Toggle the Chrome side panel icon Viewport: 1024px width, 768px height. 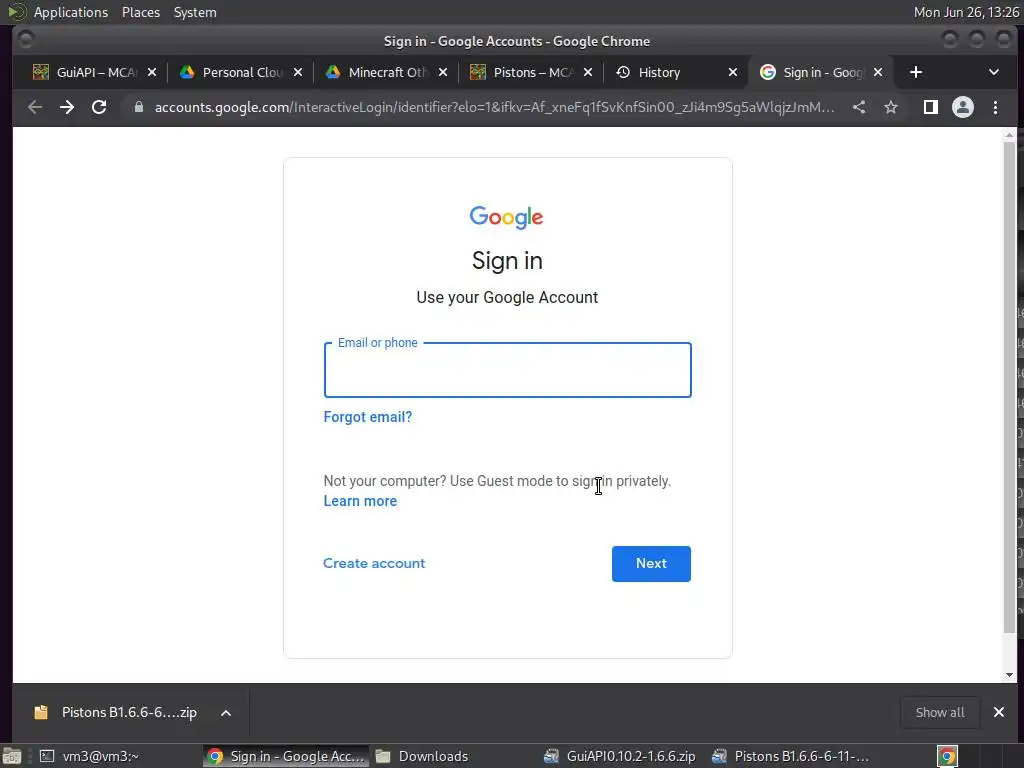(931, 107)
